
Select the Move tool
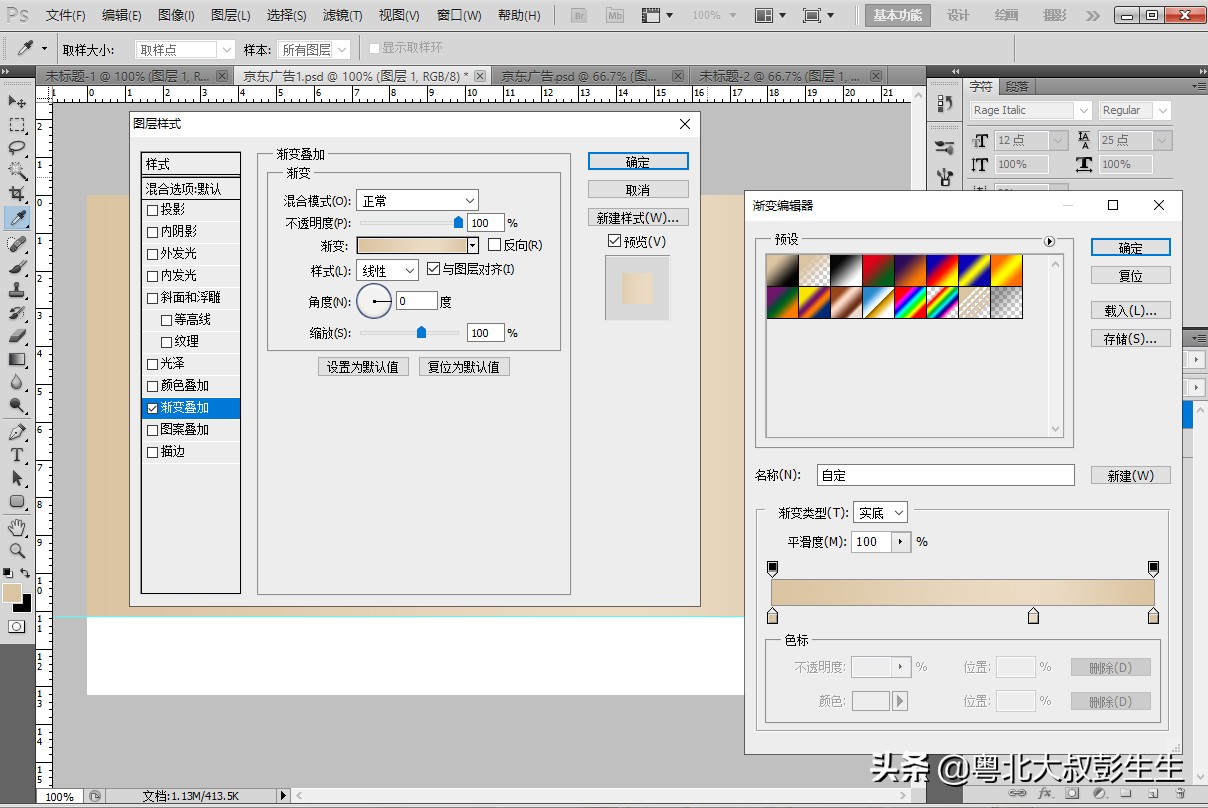[x=17, y=102]
